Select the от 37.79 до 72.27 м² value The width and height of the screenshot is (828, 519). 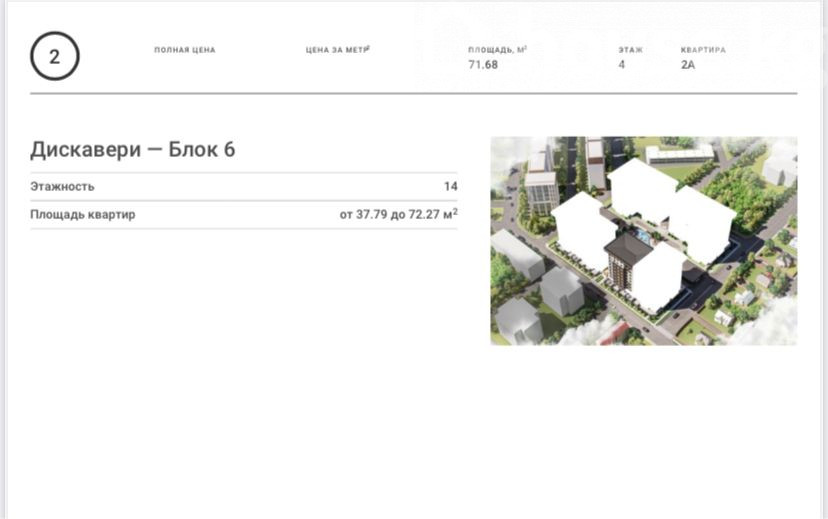398,214
